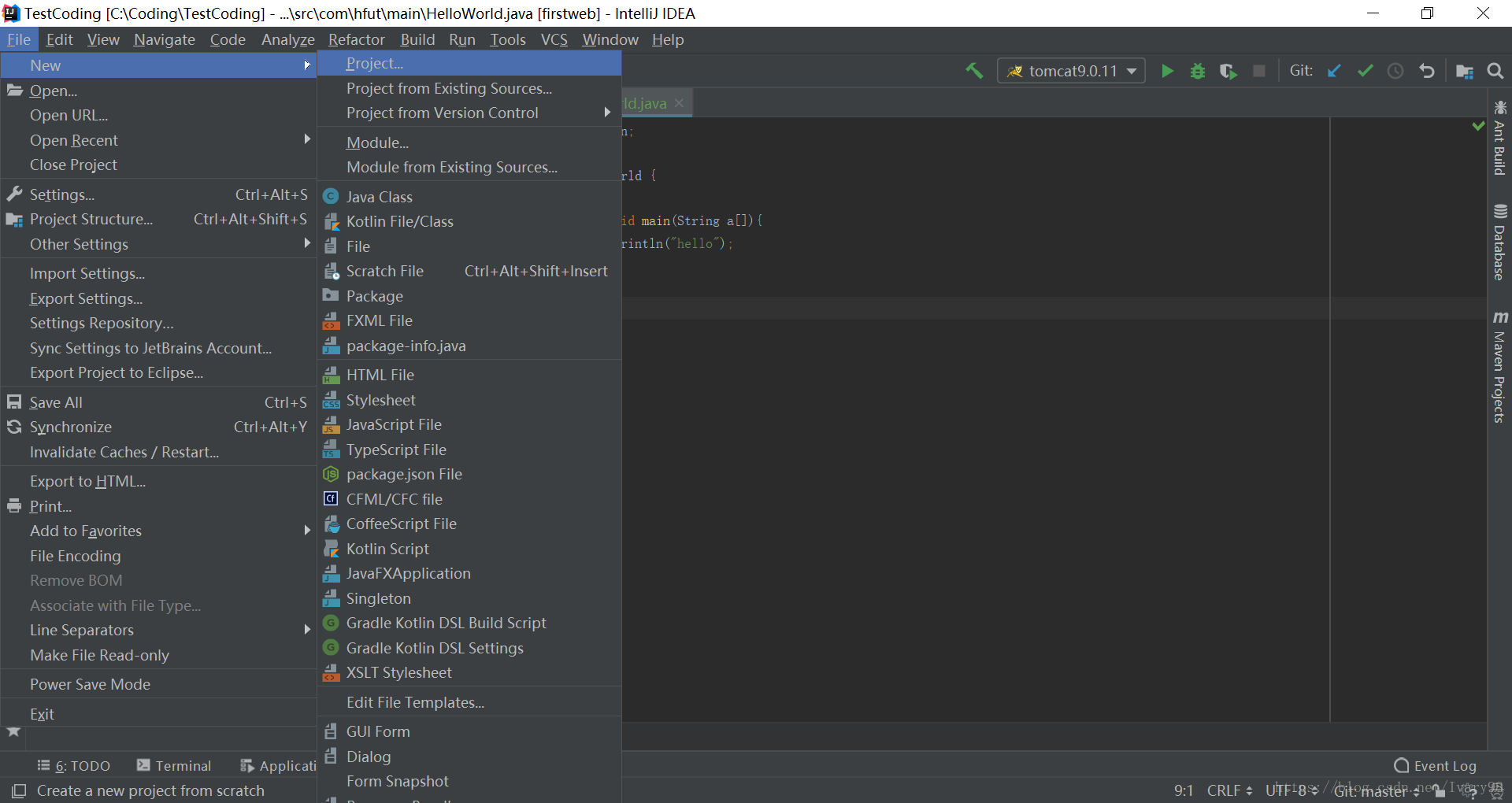Image resolution: width=1512 pixels, height=803 pixels.
Task: Open the Git: master branch popup
Action: (1377, 790)
